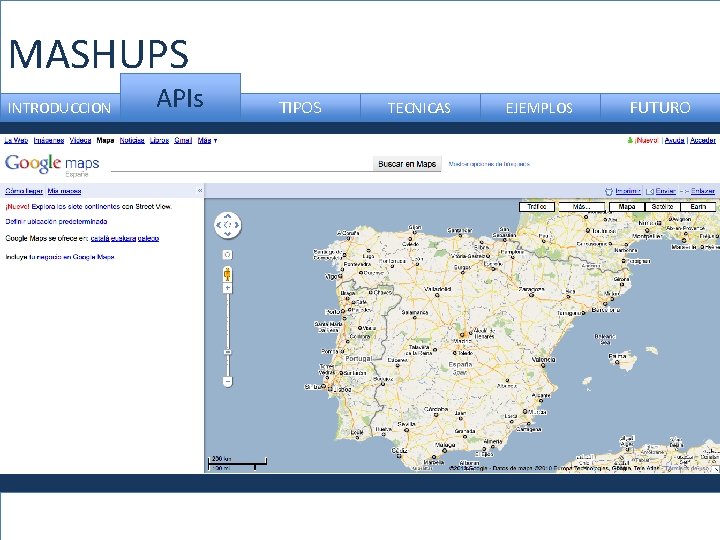Open the Más... map layers dropdown
The height and width of the screenshot is (540, 720).
[x=581, y=207]
